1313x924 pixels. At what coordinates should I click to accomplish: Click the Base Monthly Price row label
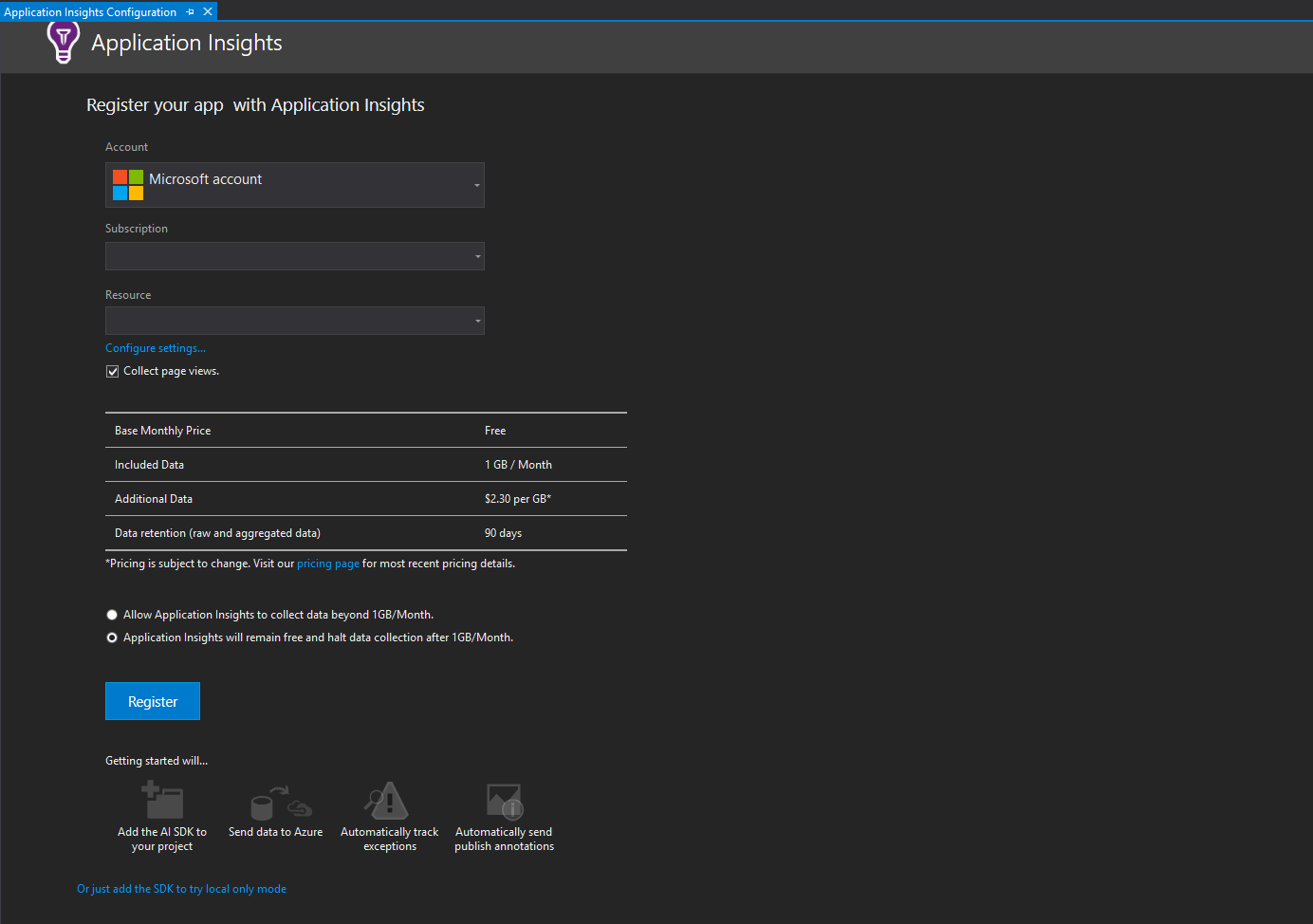click(x=163, y=431)
